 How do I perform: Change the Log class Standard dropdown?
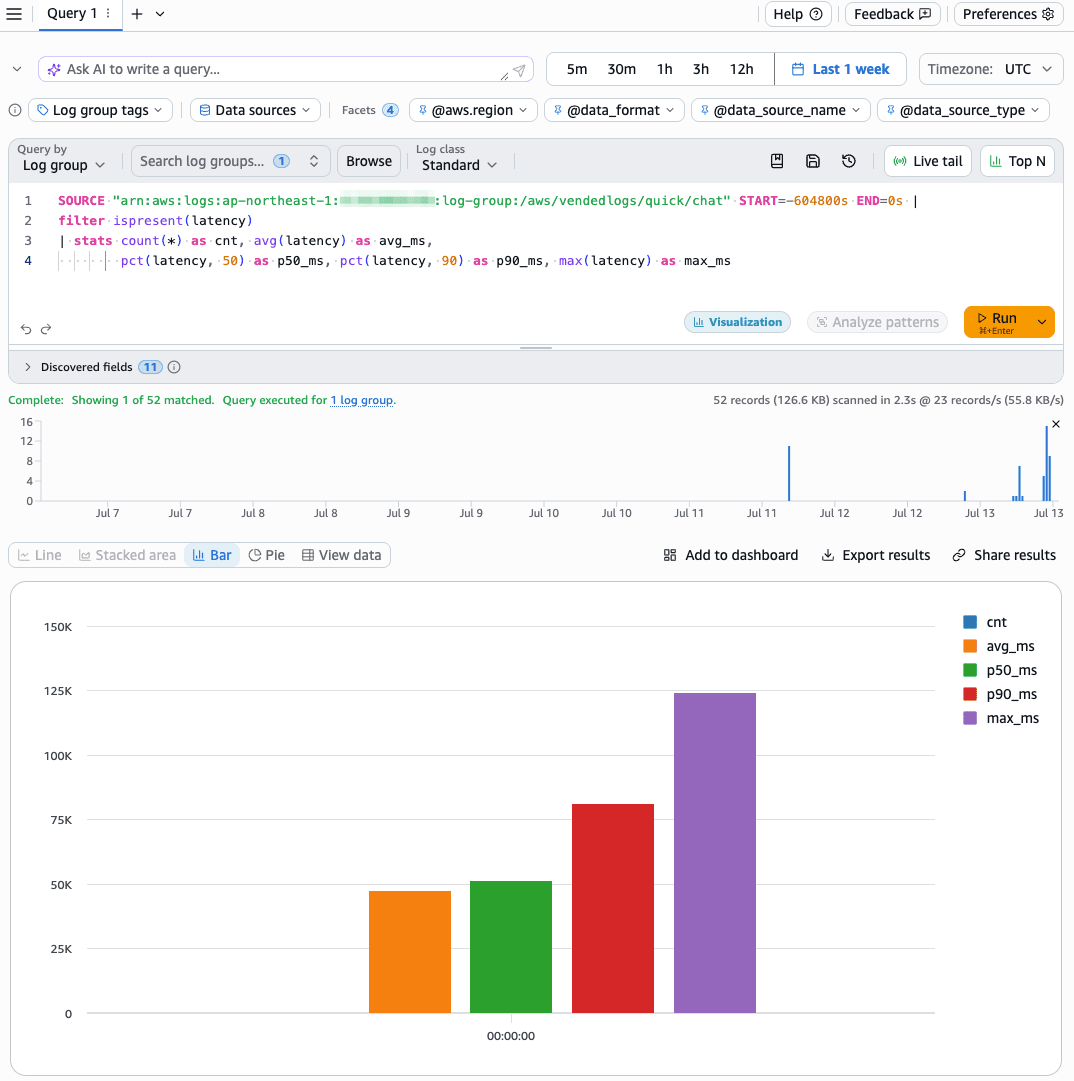point(459,165)
